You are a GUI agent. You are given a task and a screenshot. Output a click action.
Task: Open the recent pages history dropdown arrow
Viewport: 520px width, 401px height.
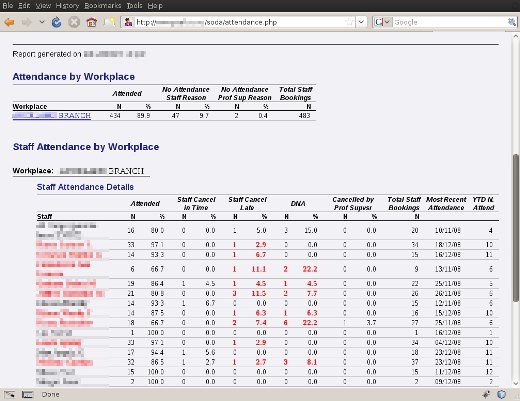click(x=42, y=22)
